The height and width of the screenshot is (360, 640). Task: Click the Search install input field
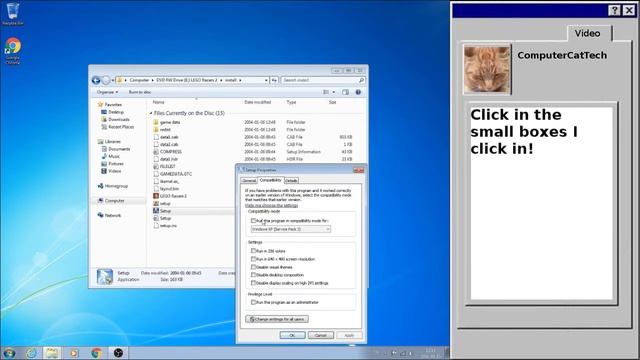point(322,80)
